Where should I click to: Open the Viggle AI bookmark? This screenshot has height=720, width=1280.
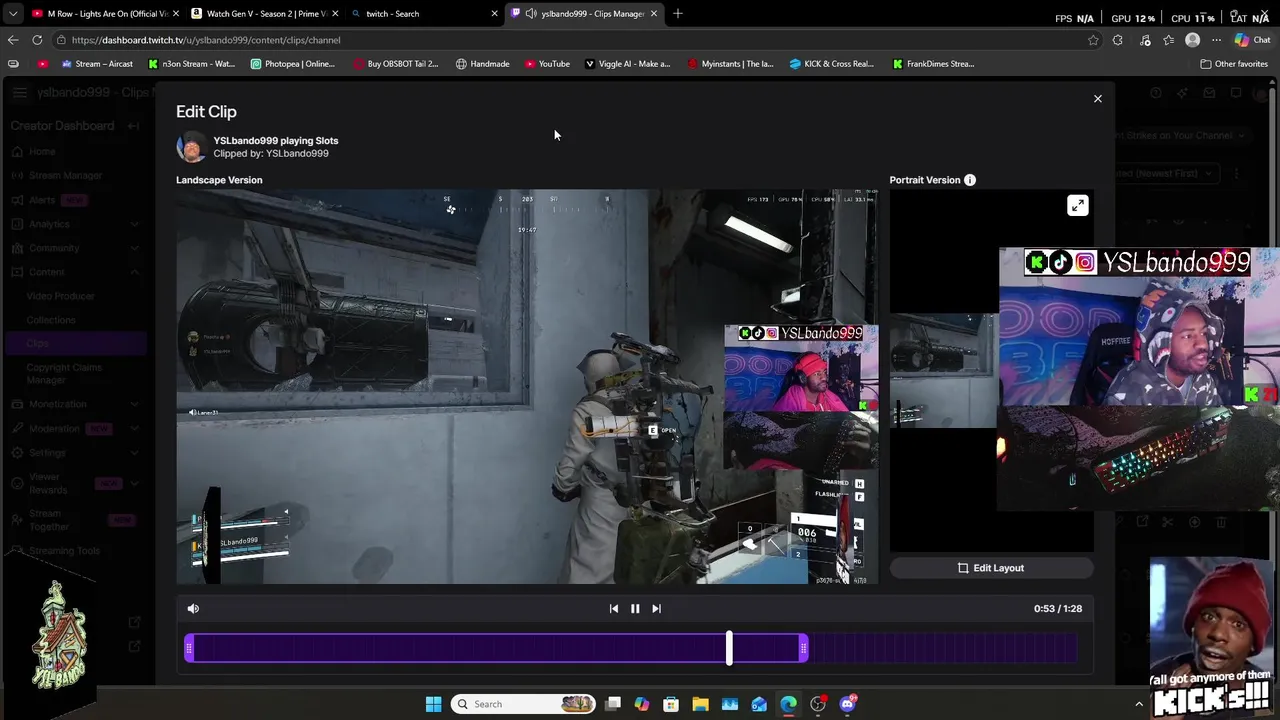coord(627,64)
